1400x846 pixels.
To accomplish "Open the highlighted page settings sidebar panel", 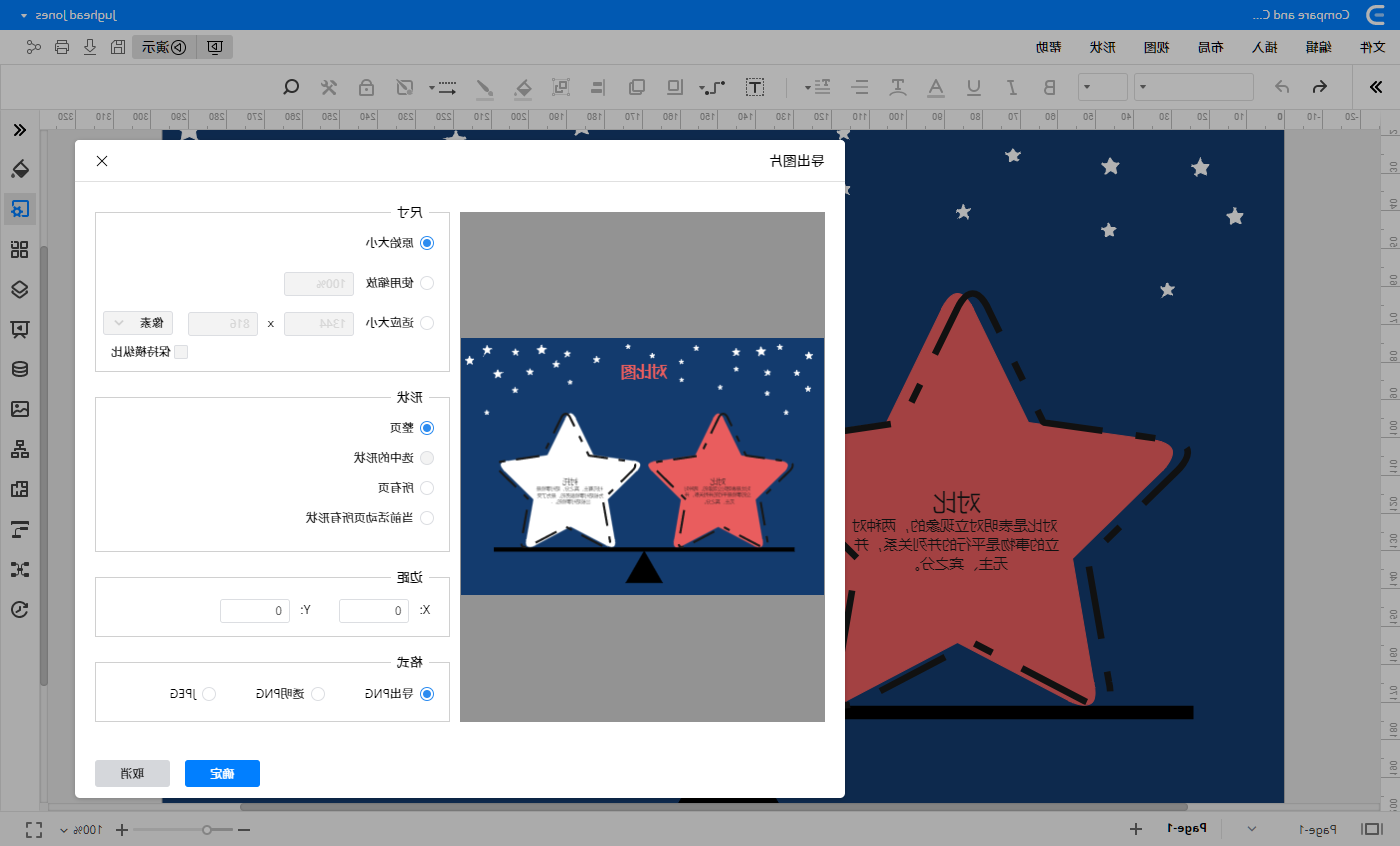I will tap(20, 209).
